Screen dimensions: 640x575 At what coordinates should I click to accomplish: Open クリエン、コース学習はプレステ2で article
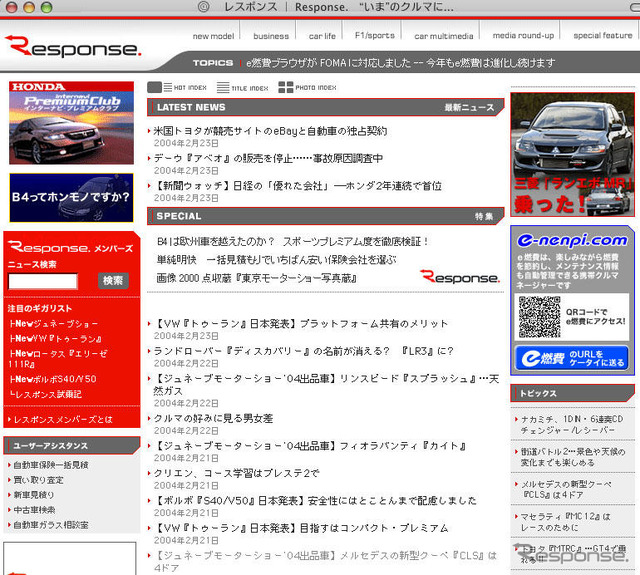(x=236, y=473)
